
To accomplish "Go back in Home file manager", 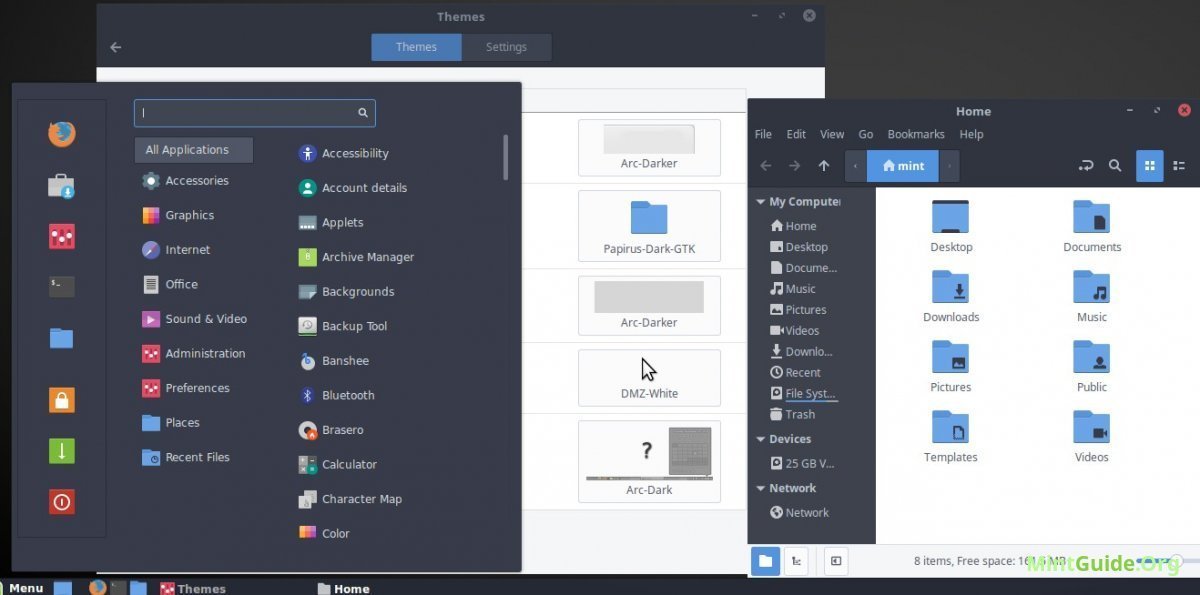I will coord(766,166).
